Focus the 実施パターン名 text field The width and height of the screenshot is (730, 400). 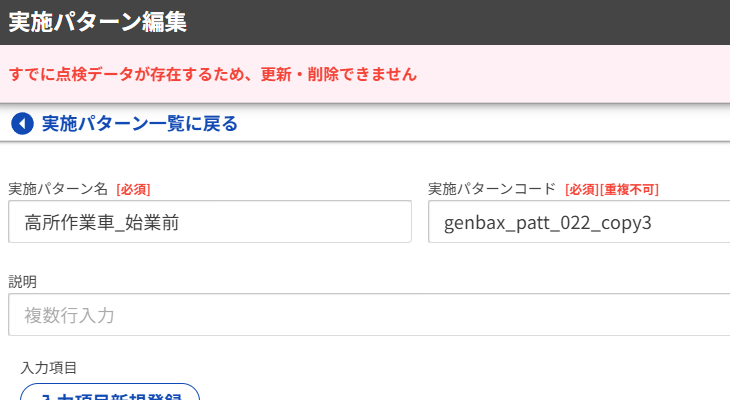[x=210, y=222]
